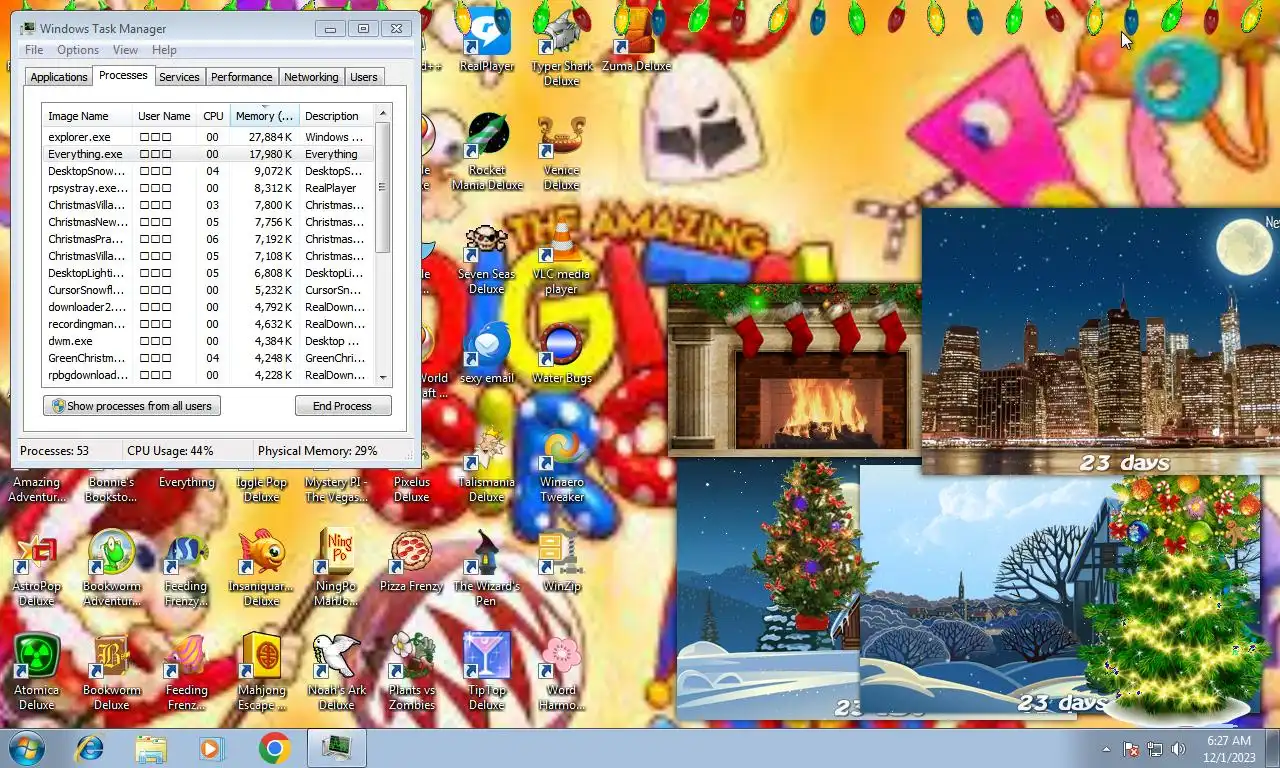Open File menu in Task Manager
The height and width of the screenshot is (768, 1280).
(x=34, y=50)
